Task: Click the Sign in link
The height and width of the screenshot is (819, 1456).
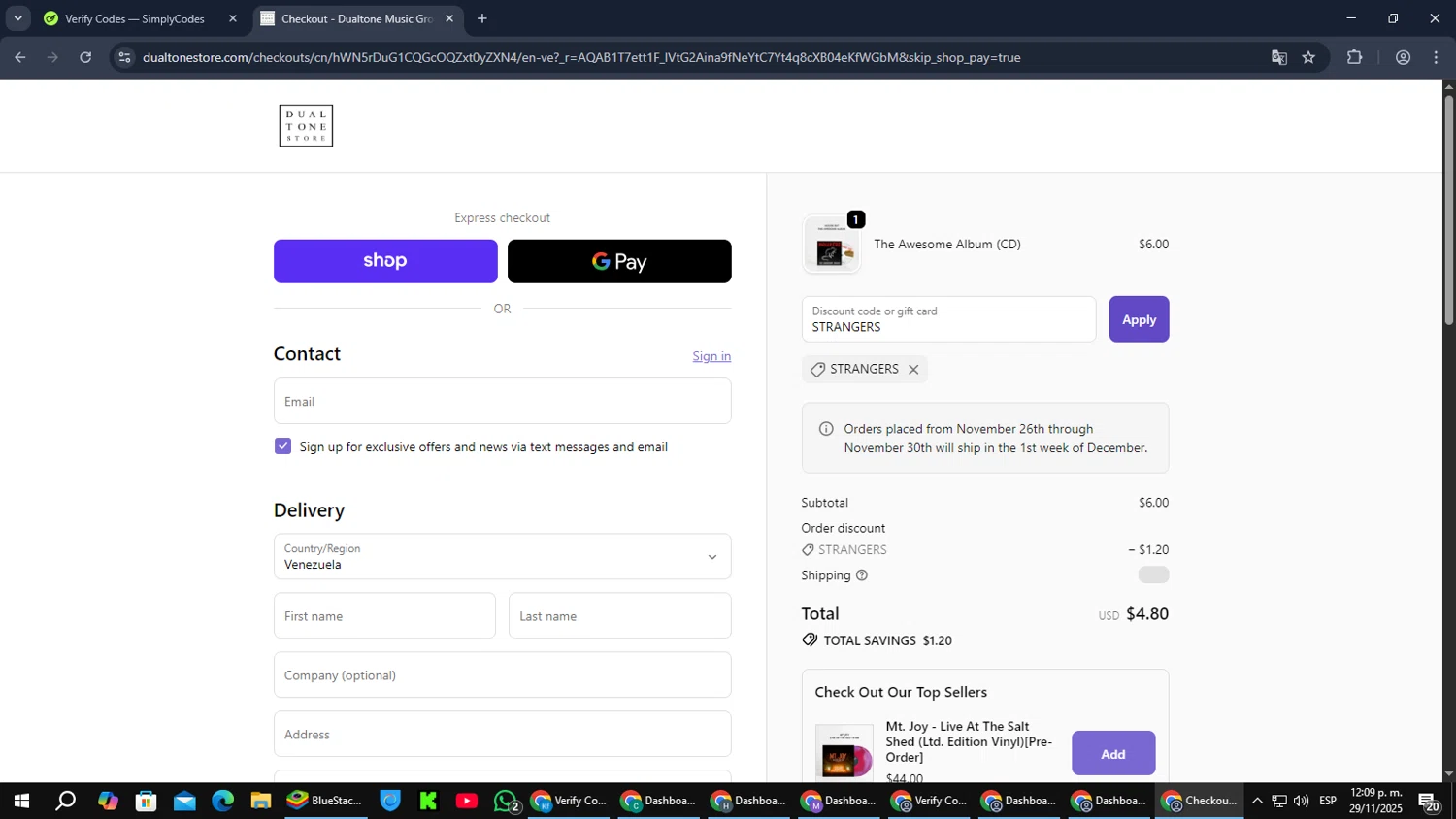Action: point(711,356)
